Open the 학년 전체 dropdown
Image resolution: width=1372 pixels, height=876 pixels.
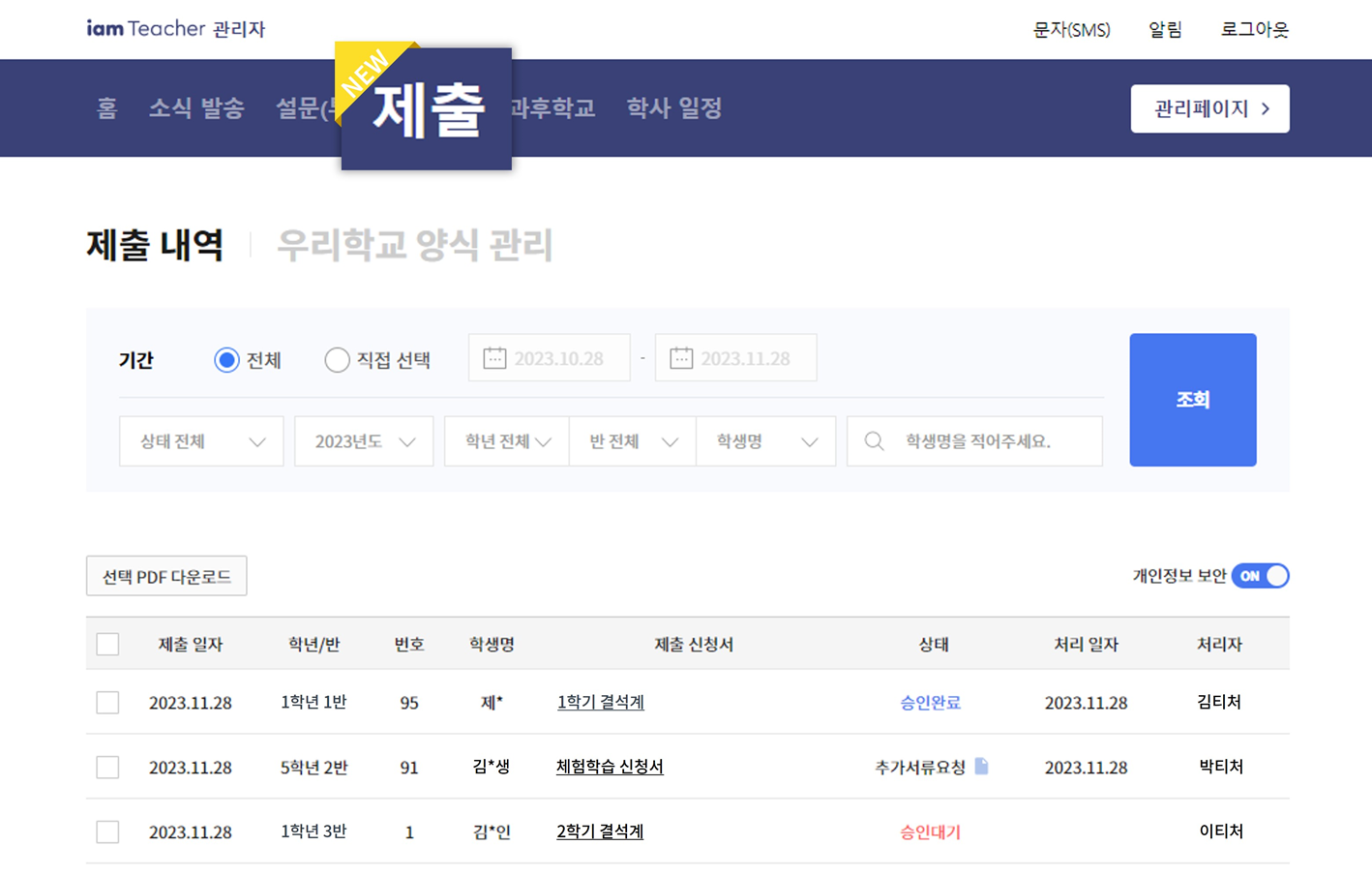507,441
